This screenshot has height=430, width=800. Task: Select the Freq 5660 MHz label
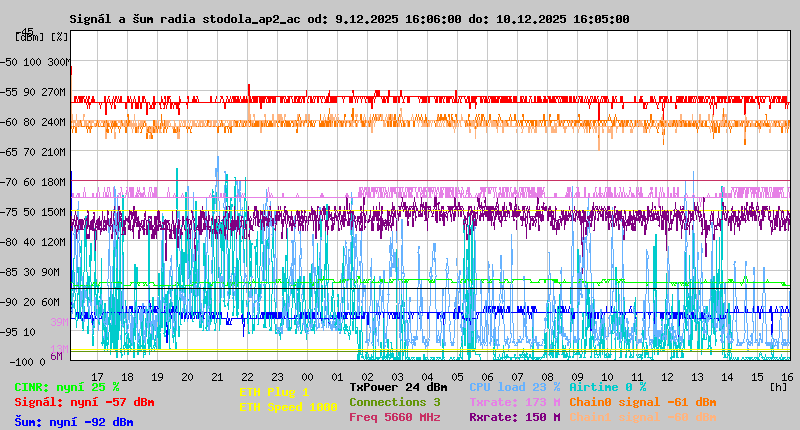pos(394,417)
